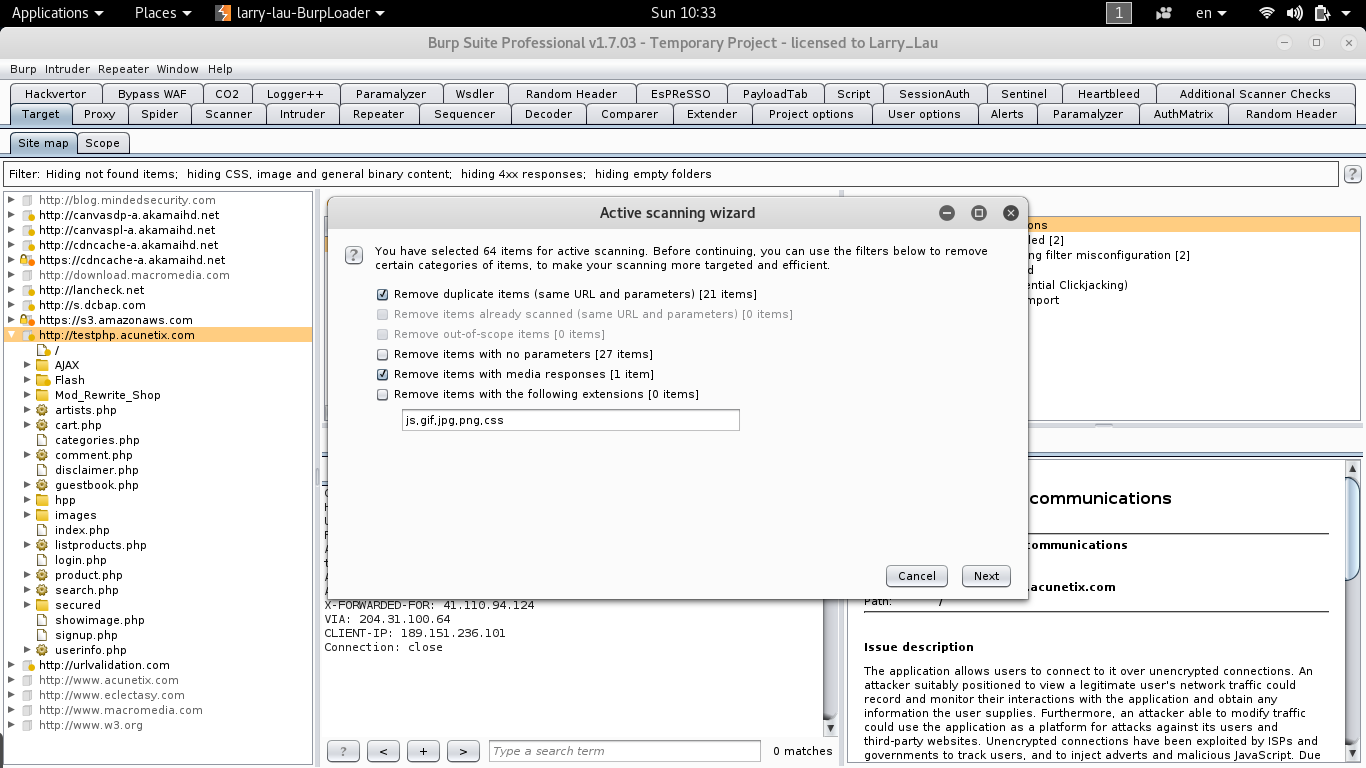The width and height of the screenshot is (1366, 768).
Task: Switch to the Repeater tab
Action: pos(378,114)
